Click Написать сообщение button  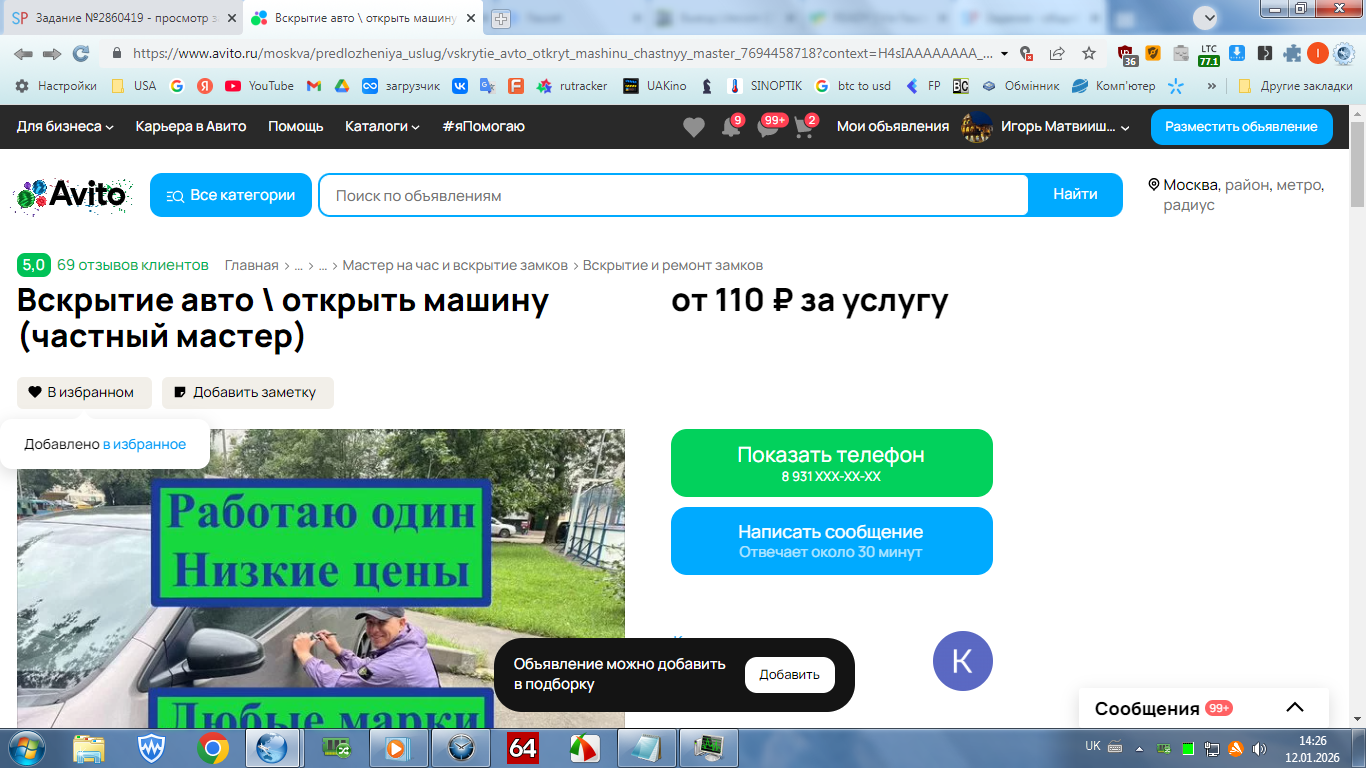832,541
